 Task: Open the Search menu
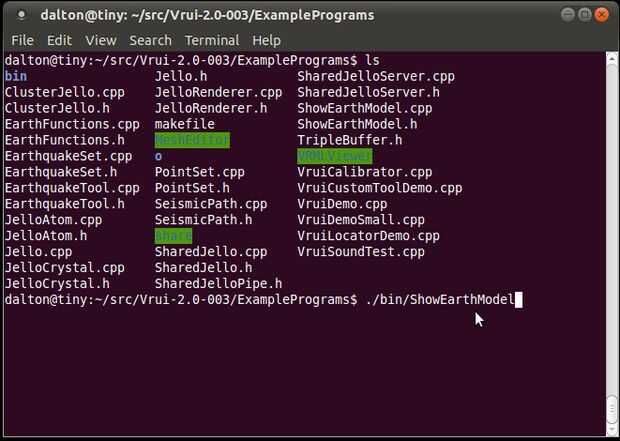click(x=150, y=40)
